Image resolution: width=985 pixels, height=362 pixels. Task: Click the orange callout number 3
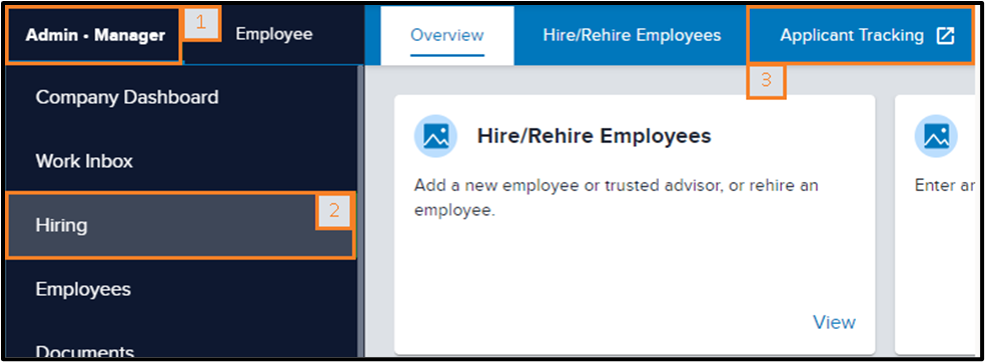click(766, 81)
